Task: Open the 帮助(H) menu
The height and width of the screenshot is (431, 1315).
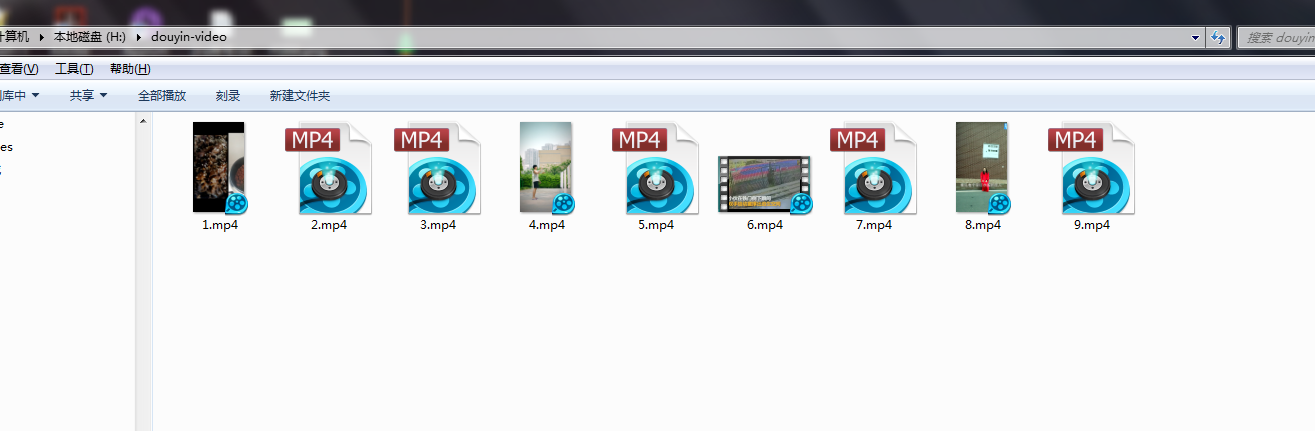Action: click(x=130, y=69)
